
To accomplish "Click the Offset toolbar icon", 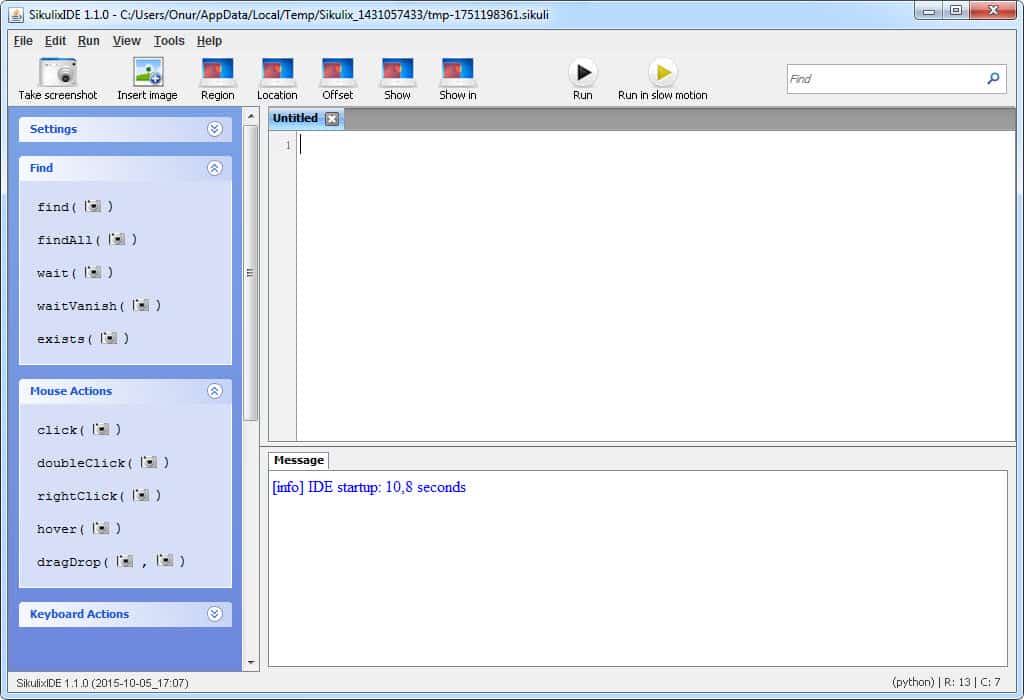I will click(x=337, y=73).
